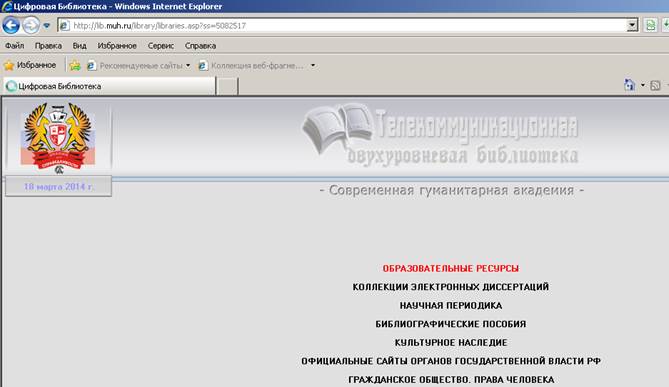Click the Add to Favorites bar icon
669x387 pixels.
(x=75, y=65)
